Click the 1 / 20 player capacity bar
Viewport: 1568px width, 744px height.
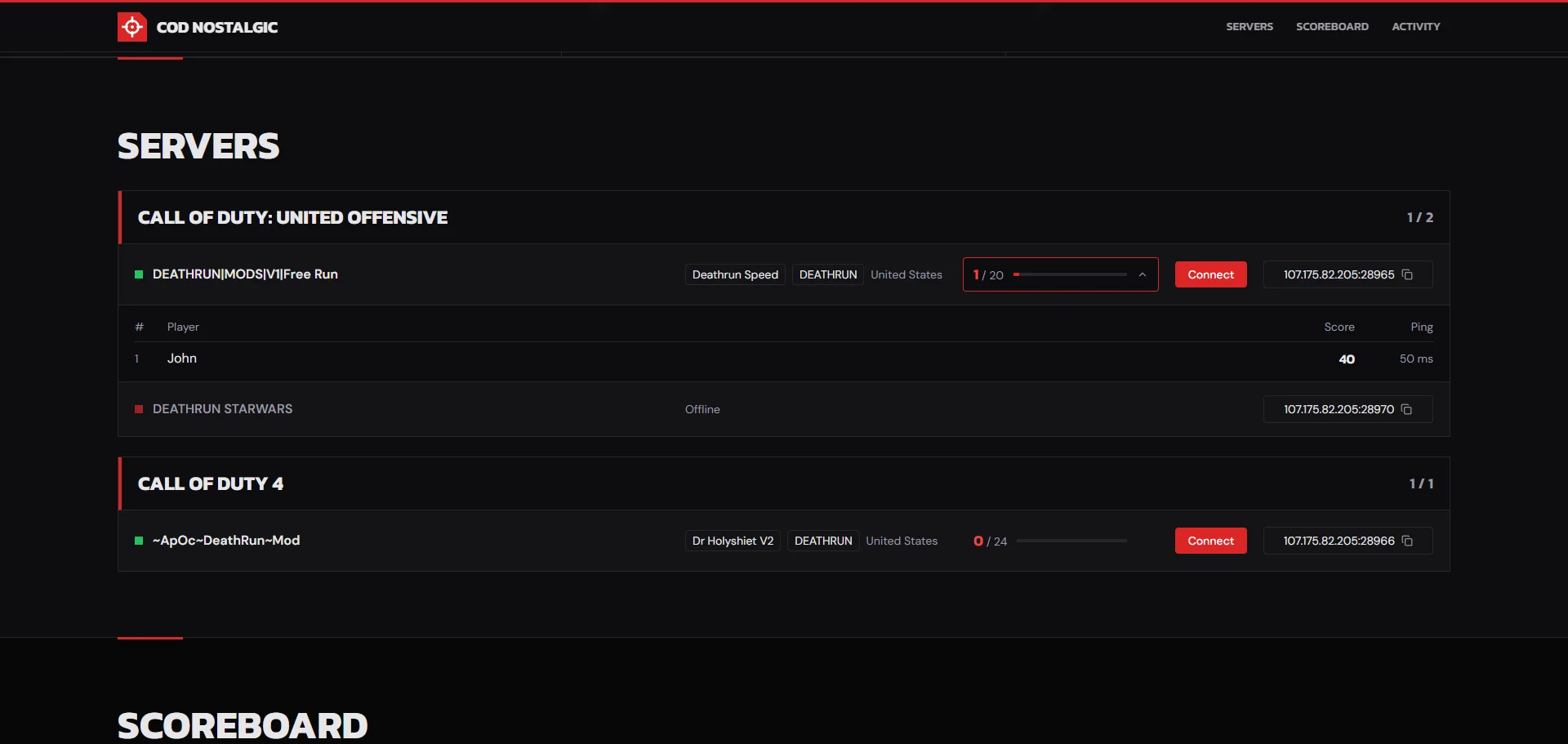[1070, 274]
